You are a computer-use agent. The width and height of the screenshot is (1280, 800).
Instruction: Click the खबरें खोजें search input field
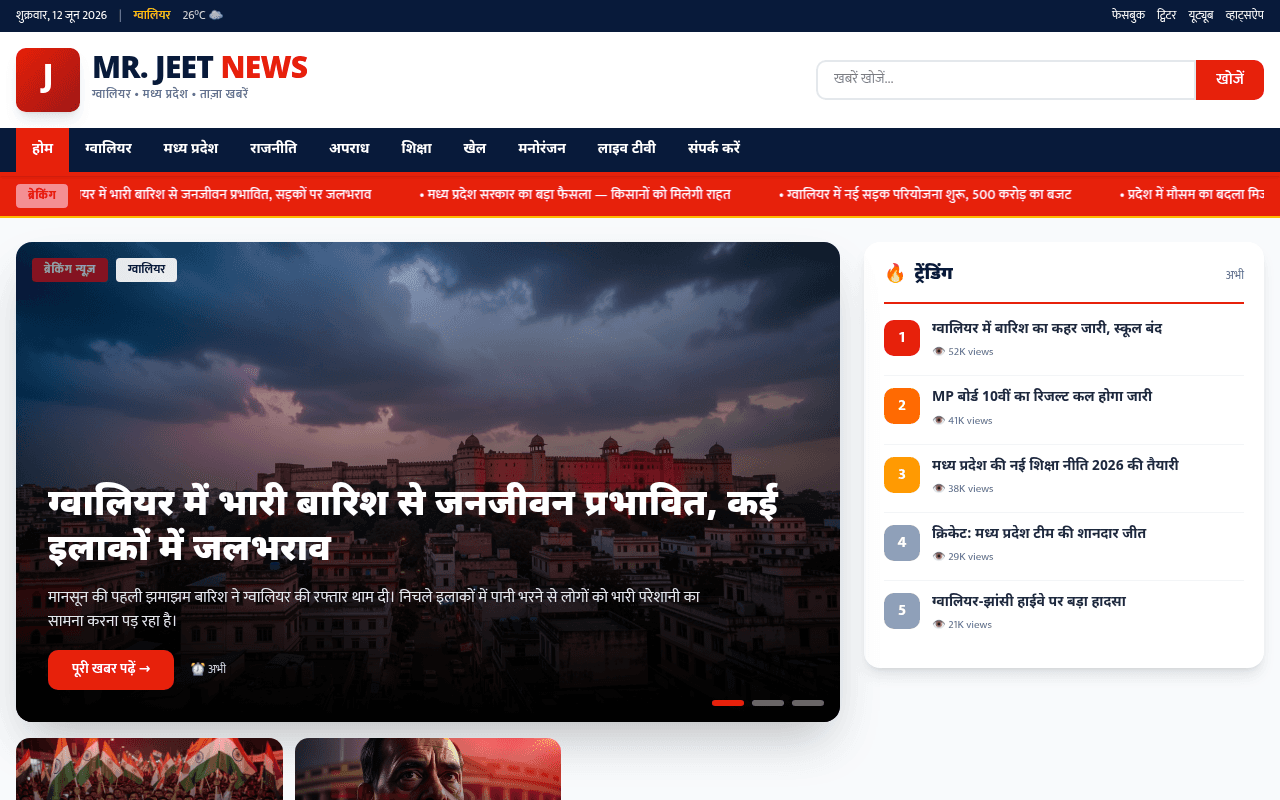pos(1006,80)
